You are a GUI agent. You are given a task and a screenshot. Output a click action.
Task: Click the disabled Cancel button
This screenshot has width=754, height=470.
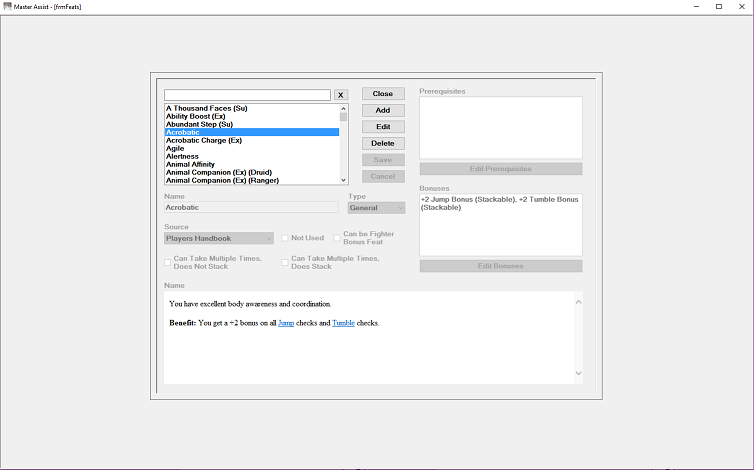pos(383,176)
